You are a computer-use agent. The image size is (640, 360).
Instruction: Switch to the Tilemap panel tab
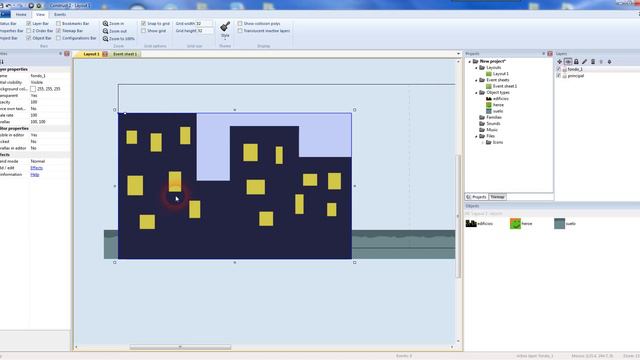[497, 197]
